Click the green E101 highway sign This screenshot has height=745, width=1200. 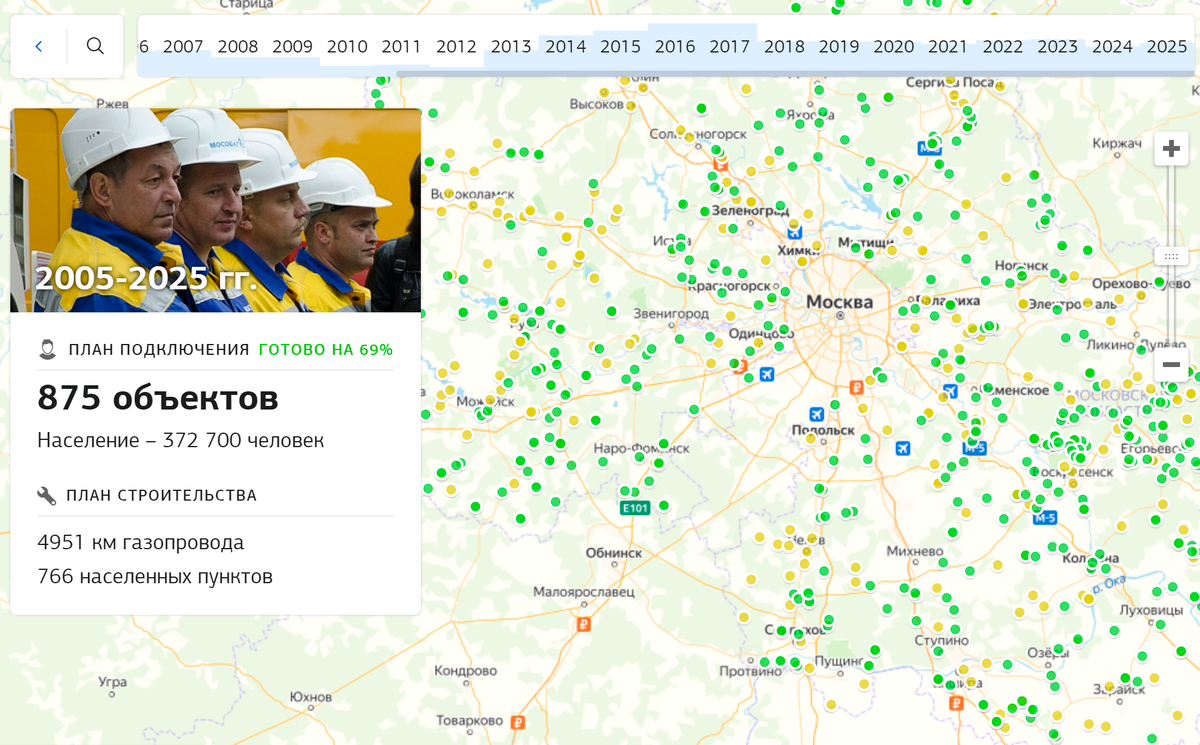(x=635, y=508)
